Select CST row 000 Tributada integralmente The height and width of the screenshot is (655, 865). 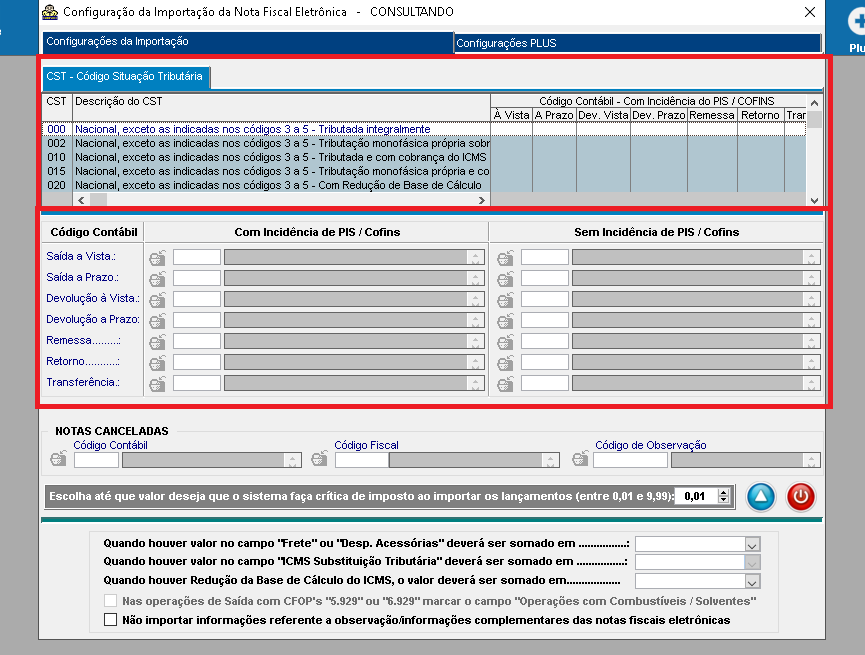pos(424,129)
